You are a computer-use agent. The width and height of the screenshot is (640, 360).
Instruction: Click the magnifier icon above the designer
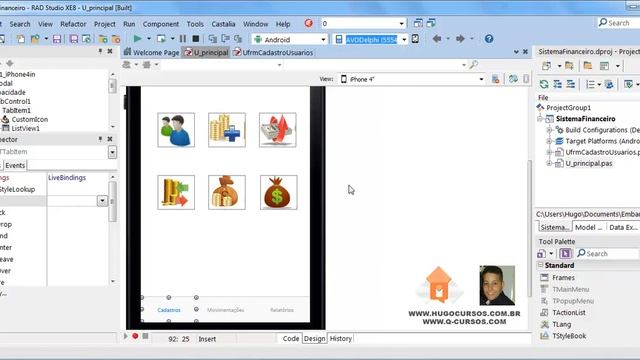point(473,64)
